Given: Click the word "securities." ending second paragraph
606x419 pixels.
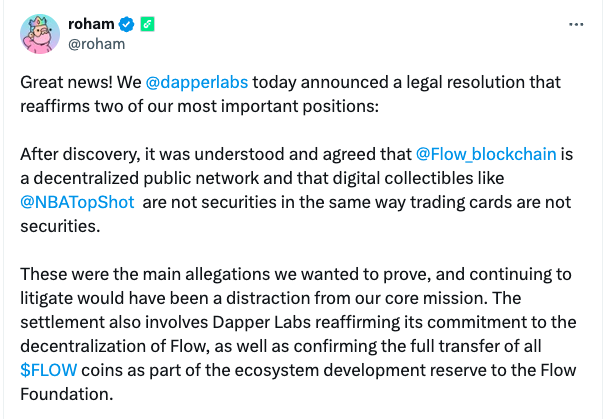Looking at the screenshot, I should [x=60, y=226].
